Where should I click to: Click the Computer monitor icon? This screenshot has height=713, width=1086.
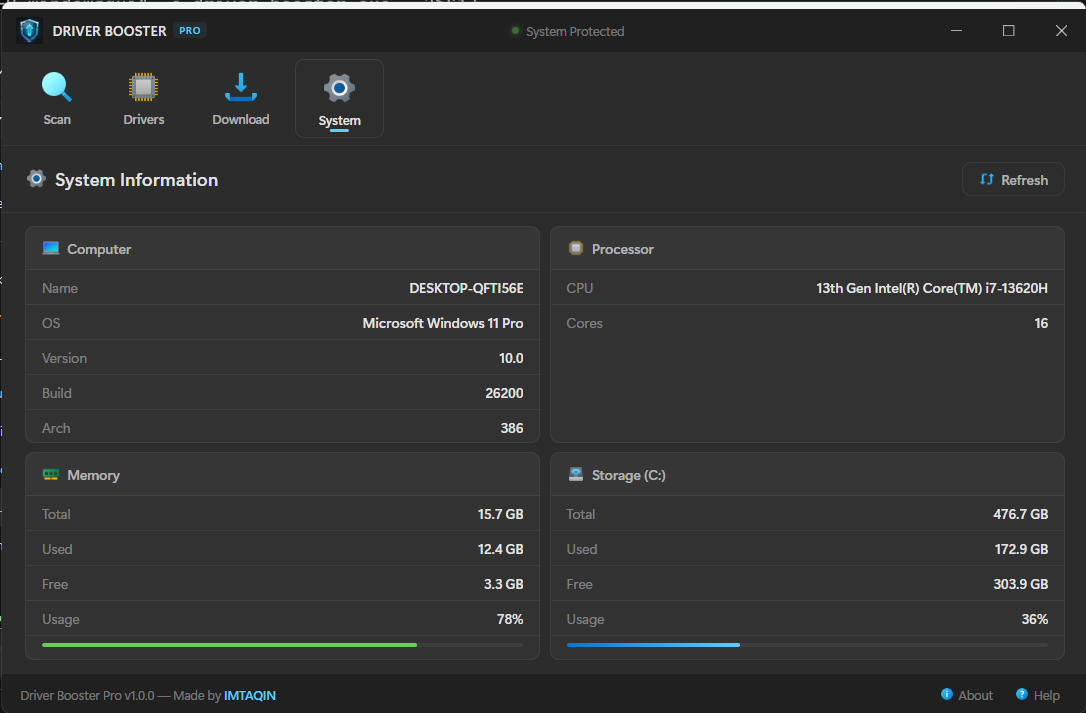pyautogui.click(x=51, y=249)
